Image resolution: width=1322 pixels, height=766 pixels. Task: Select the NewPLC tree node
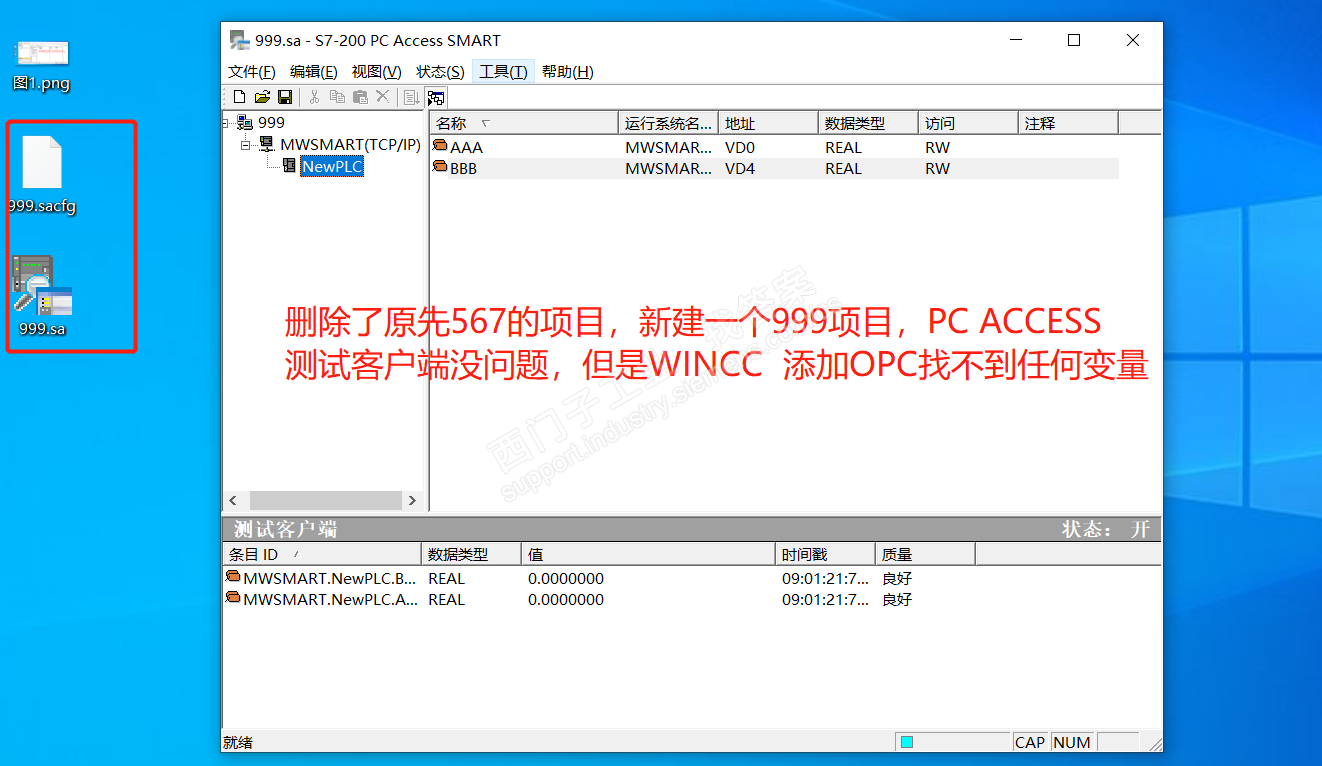(x=332, y=167)
